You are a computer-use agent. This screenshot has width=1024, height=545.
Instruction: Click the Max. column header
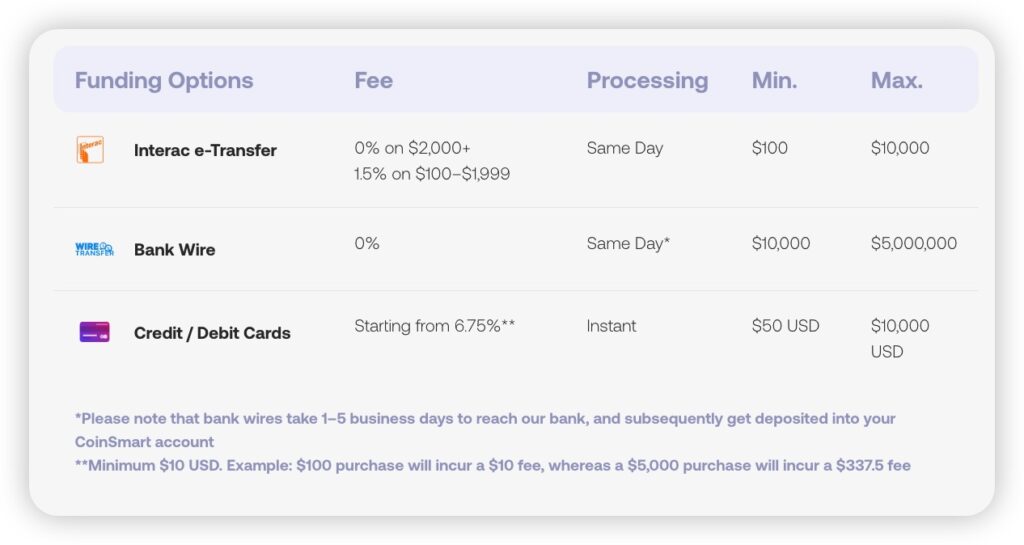pyautogui.click(x=896, y=80)
